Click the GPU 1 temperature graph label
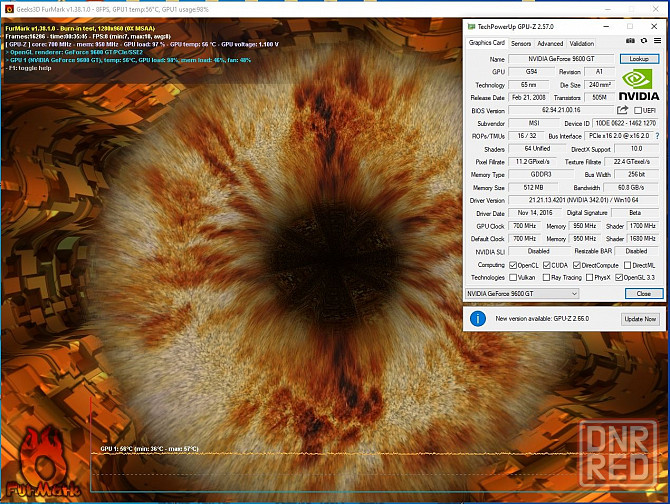The image size is (670, 504). pos(149,448)
